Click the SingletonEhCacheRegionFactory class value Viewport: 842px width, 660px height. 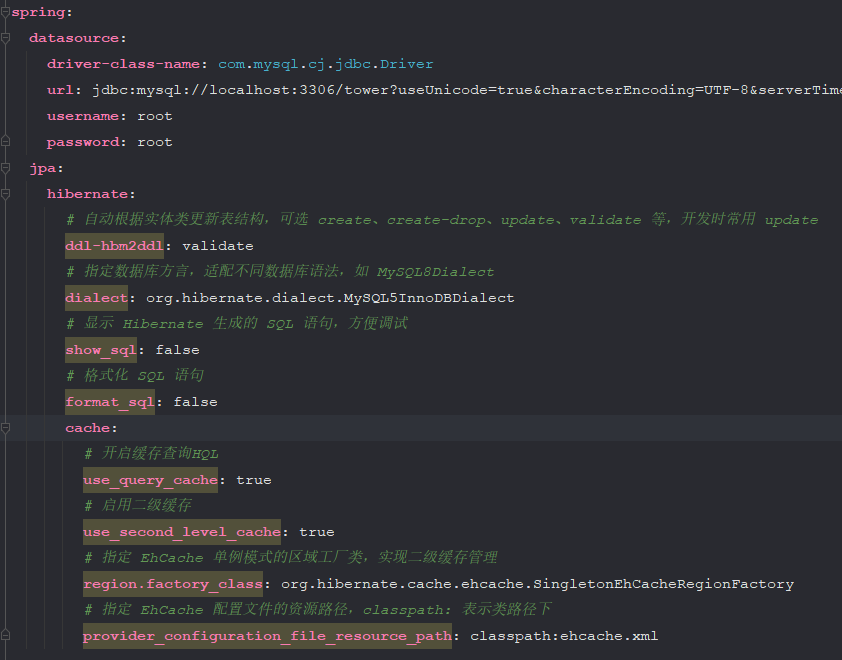point(537,584)
